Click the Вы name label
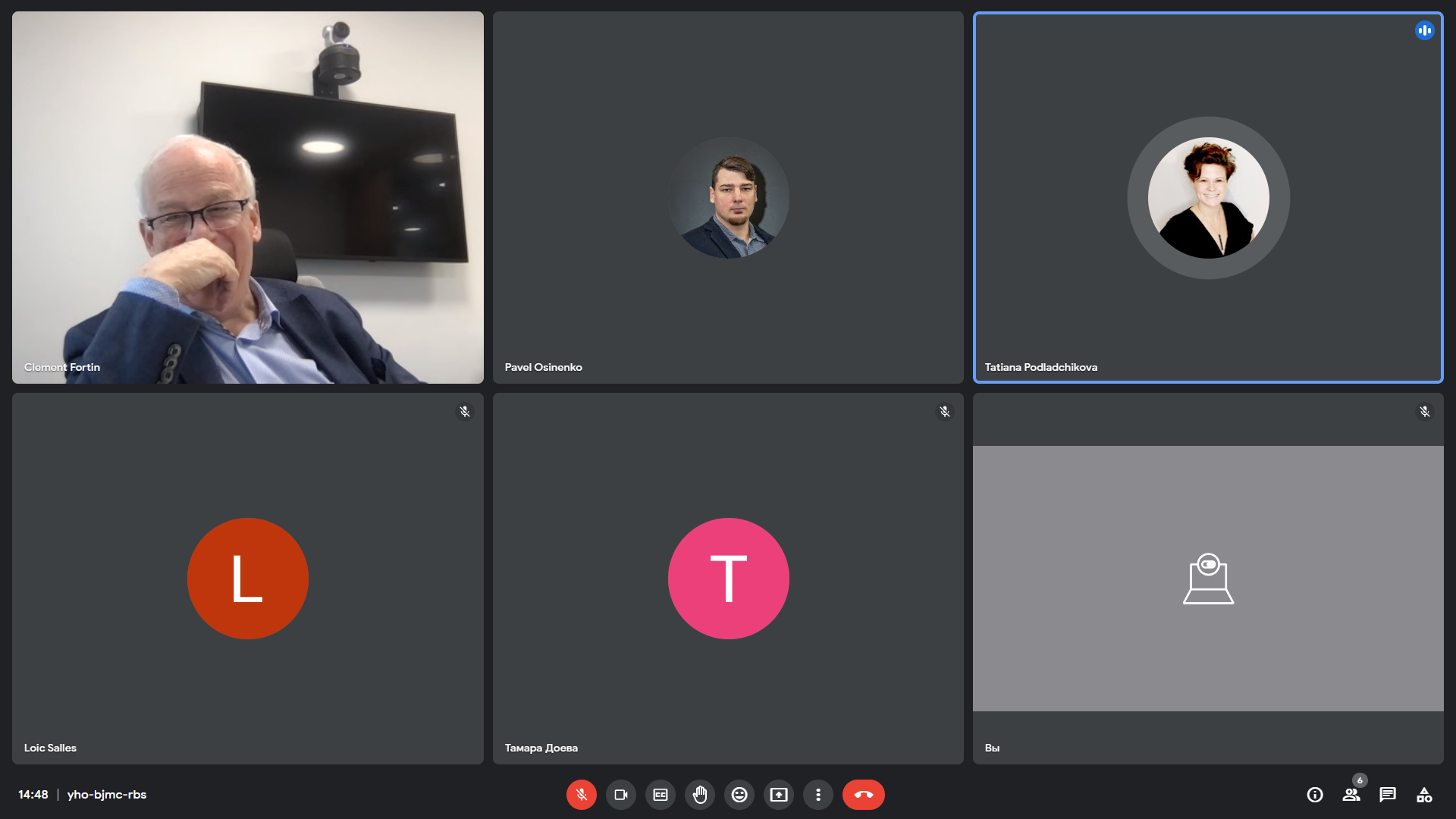Viewport: 1456px width, 819px height. pos(992,748)
